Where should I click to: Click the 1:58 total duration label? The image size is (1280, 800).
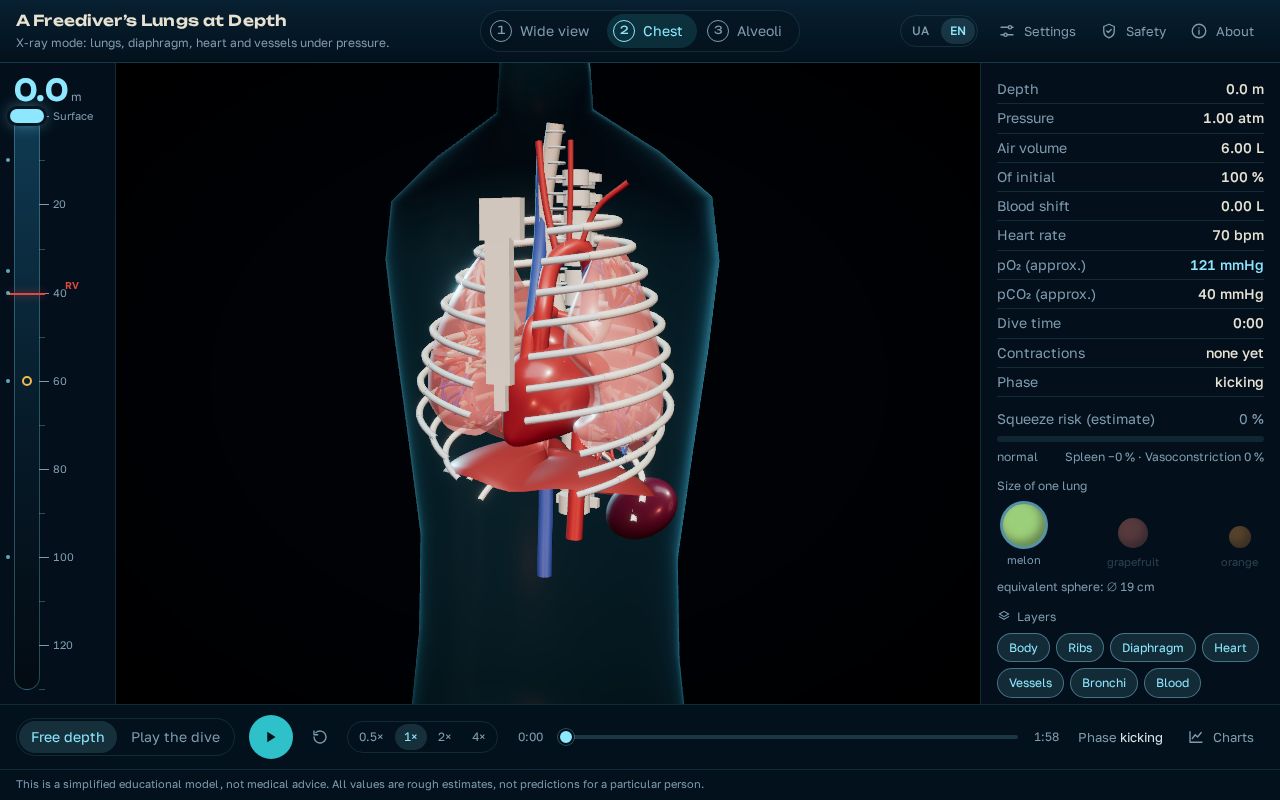tap(1046, 737)
